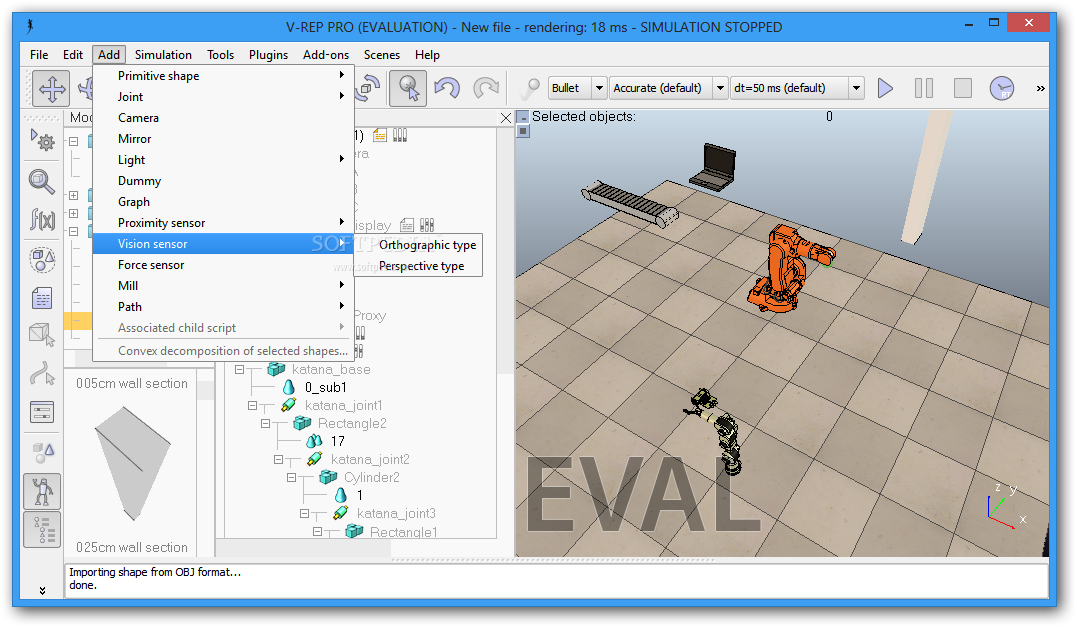Viewport: 1077px width, 627px height.
Task: Open the Scenes menu
Action: (382, 54)
